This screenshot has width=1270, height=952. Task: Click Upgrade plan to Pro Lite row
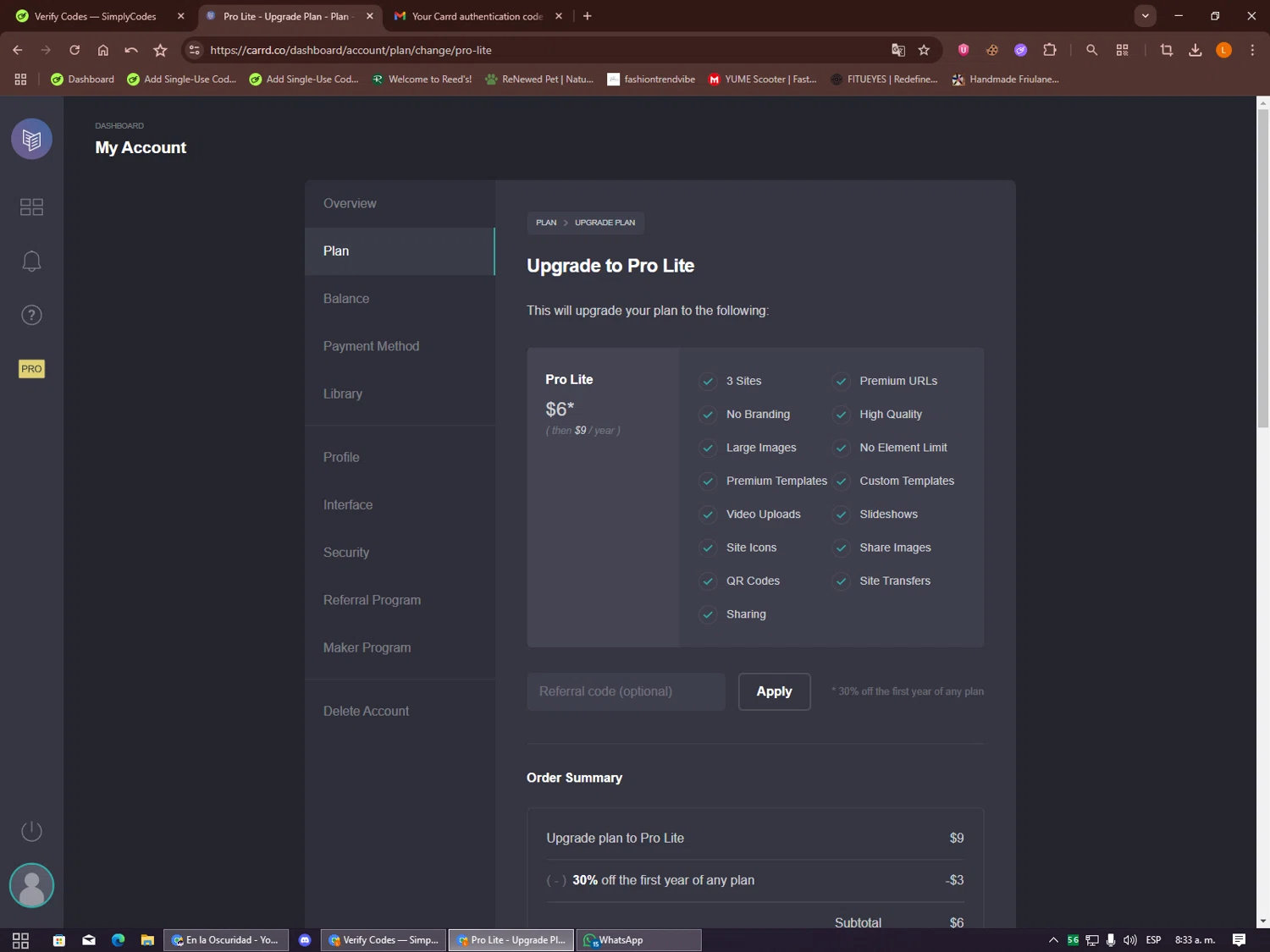tap(755, 838)
